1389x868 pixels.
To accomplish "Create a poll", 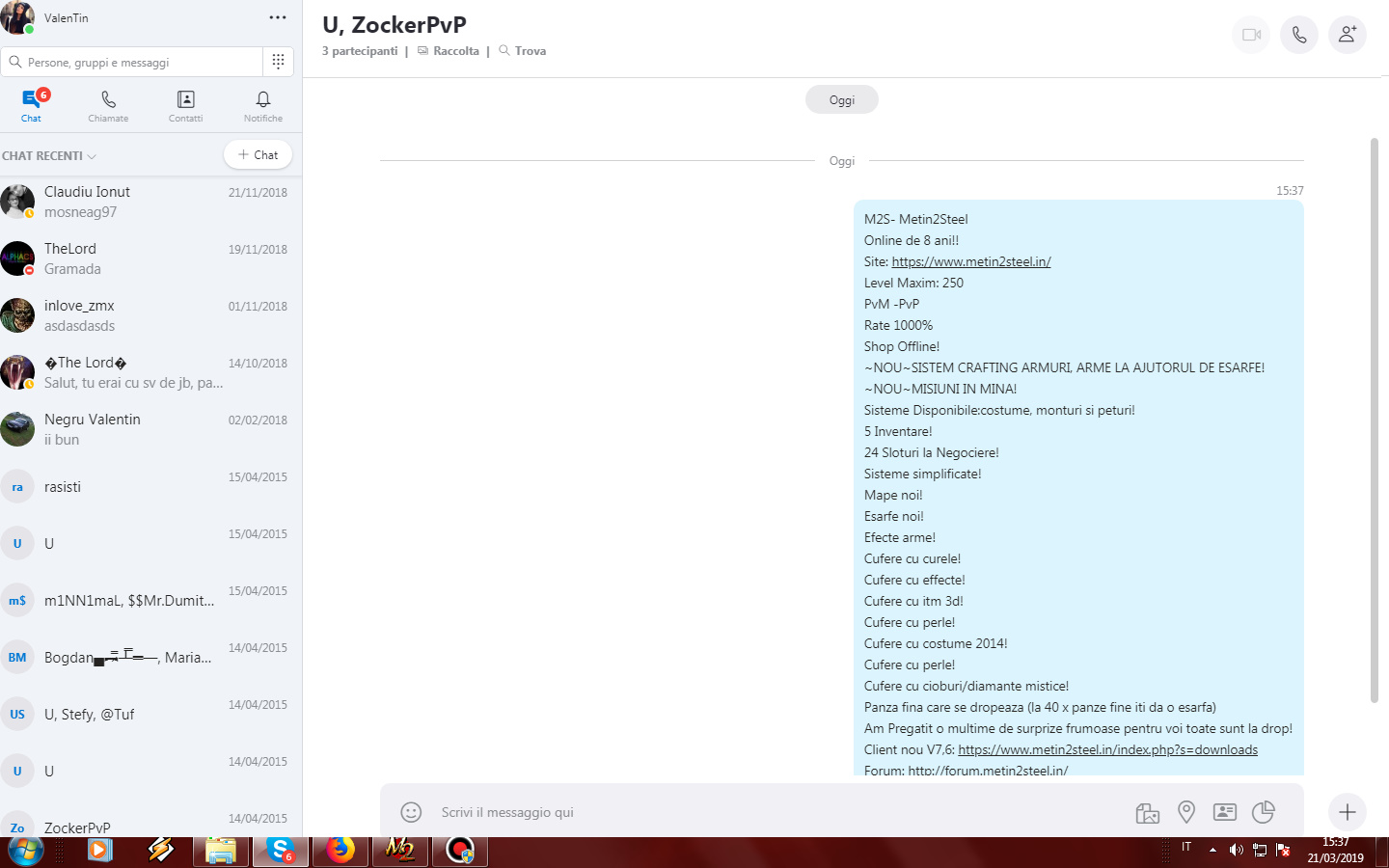I will (1264, 812).
